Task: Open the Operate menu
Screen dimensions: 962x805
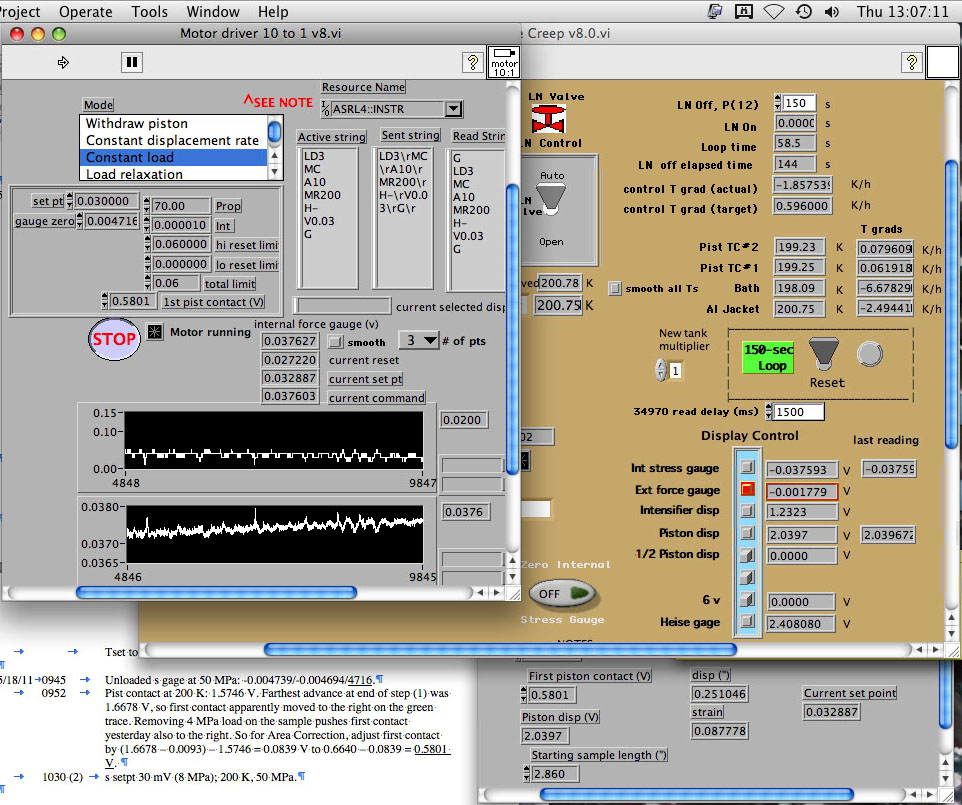Action: (x=85, y=12)
